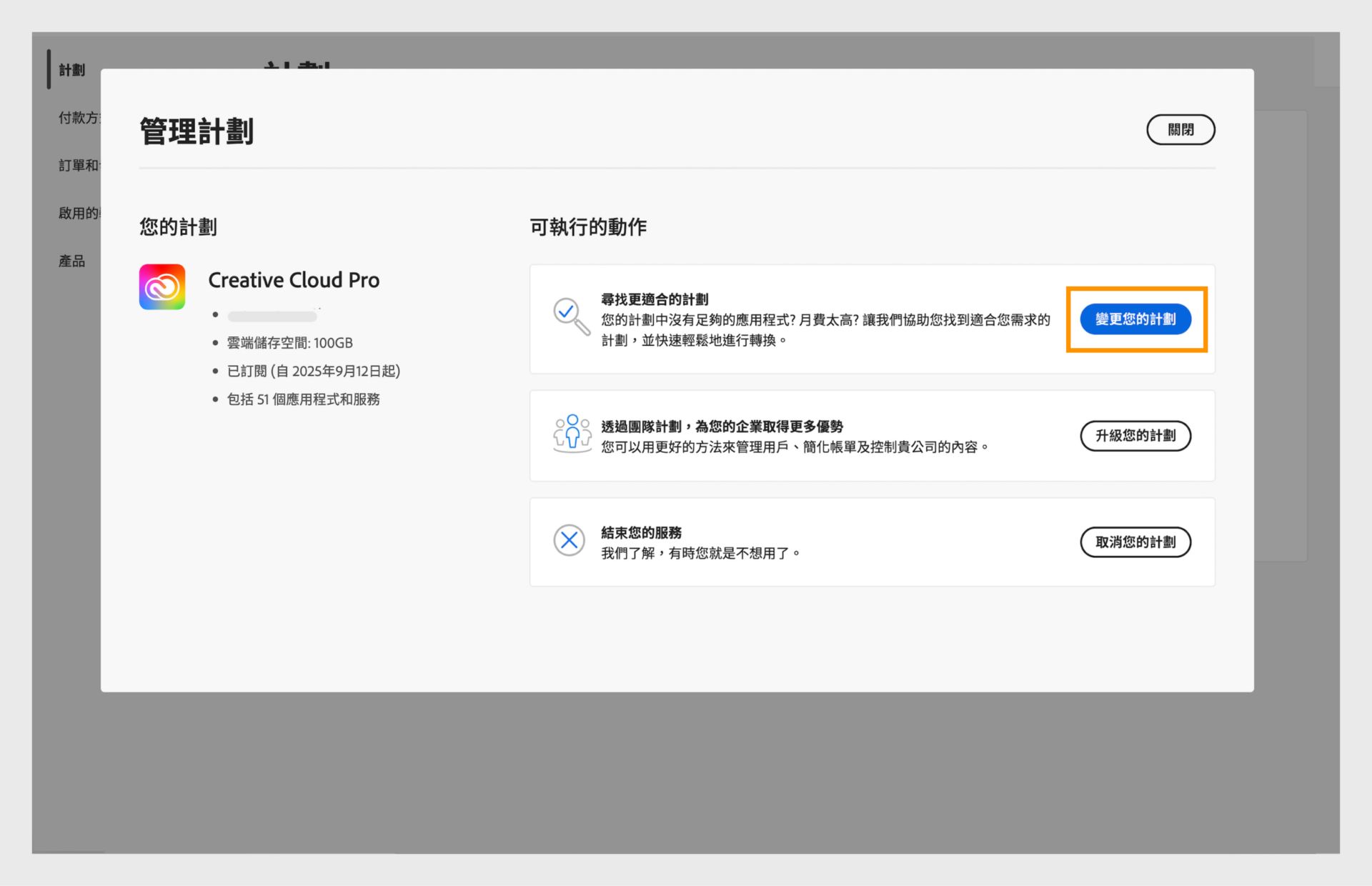Click the 透過團隊計劃 upgrade card
1372x886 pixels.
click(822, 435)
